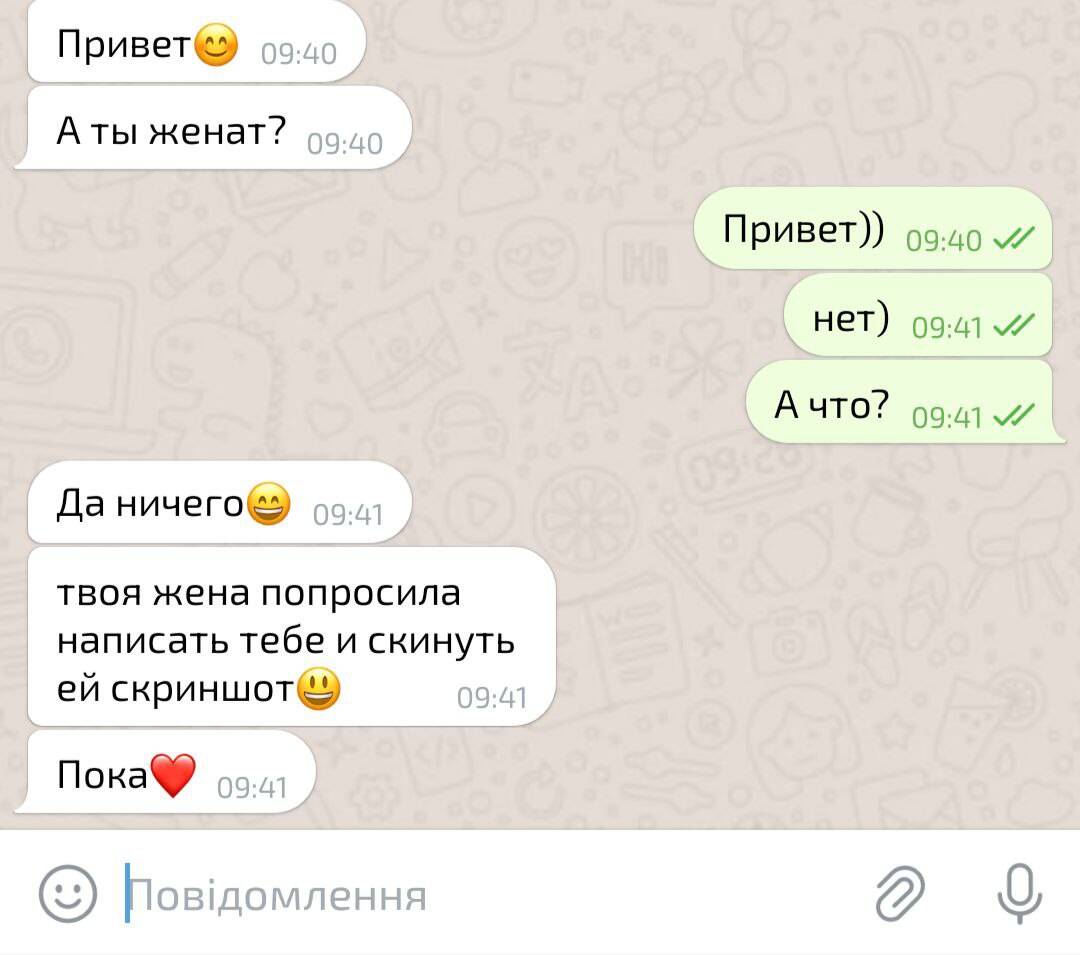Select the outgoing 'Привет))' message
The image size is (1080, 955).
[x=873, y=228]
